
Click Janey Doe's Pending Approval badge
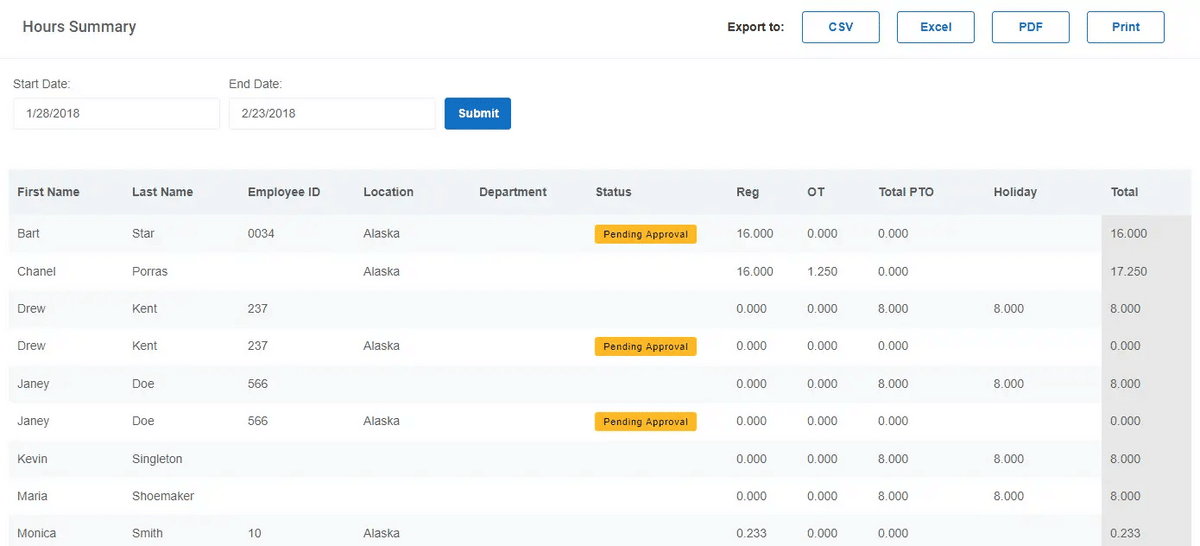(x=646, y=421)
